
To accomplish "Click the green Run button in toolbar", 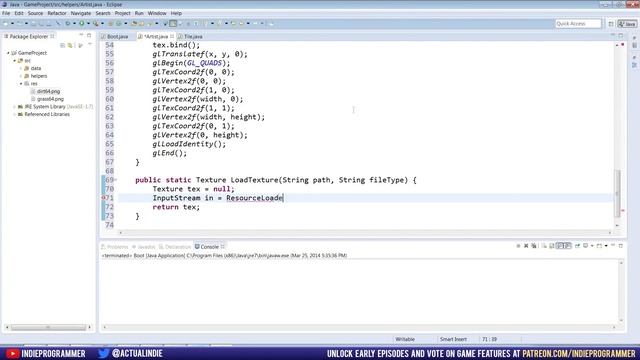I will [x=82, y=24].
